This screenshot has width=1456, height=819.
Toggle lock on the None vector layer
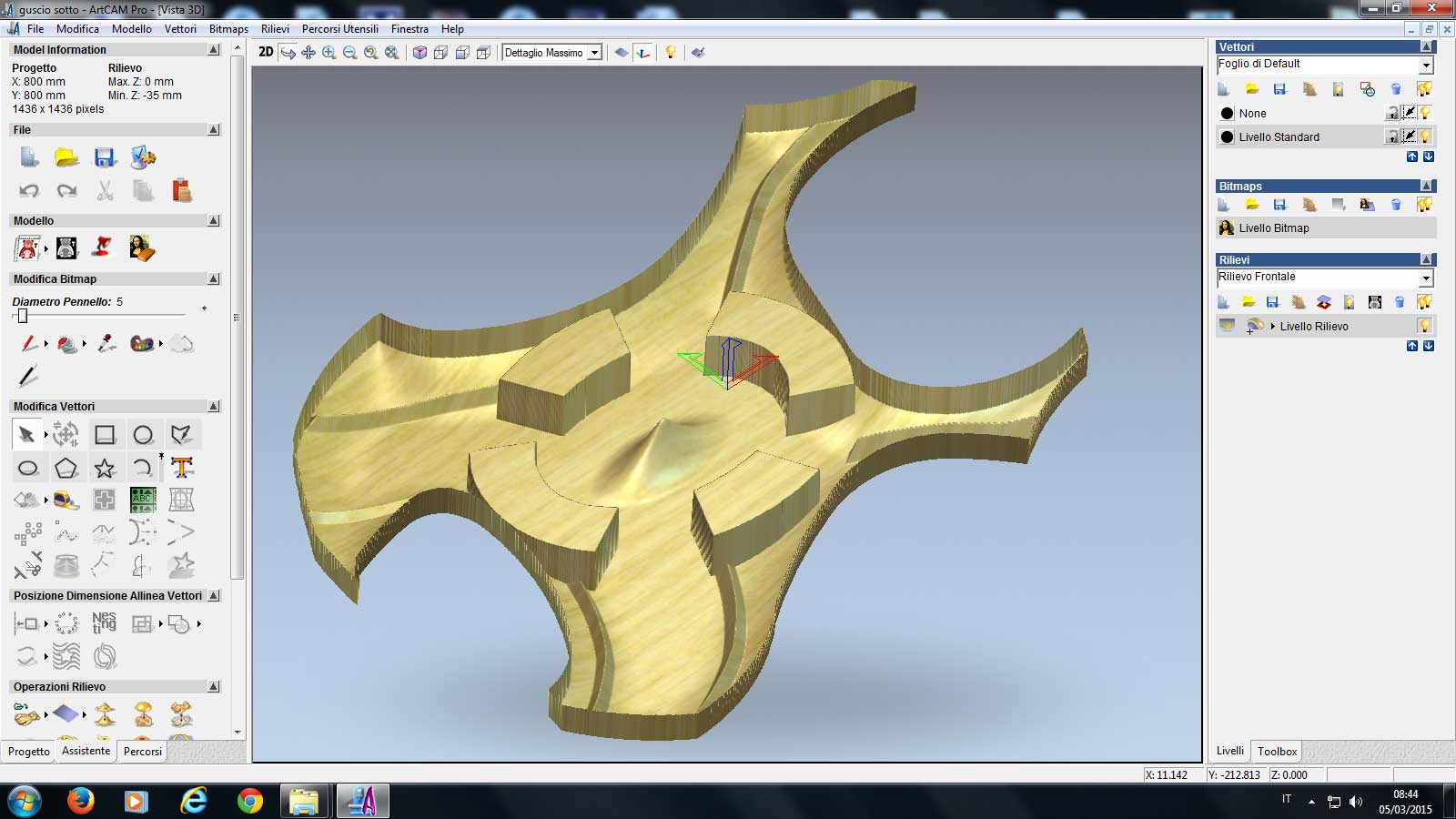[1391, 114]
